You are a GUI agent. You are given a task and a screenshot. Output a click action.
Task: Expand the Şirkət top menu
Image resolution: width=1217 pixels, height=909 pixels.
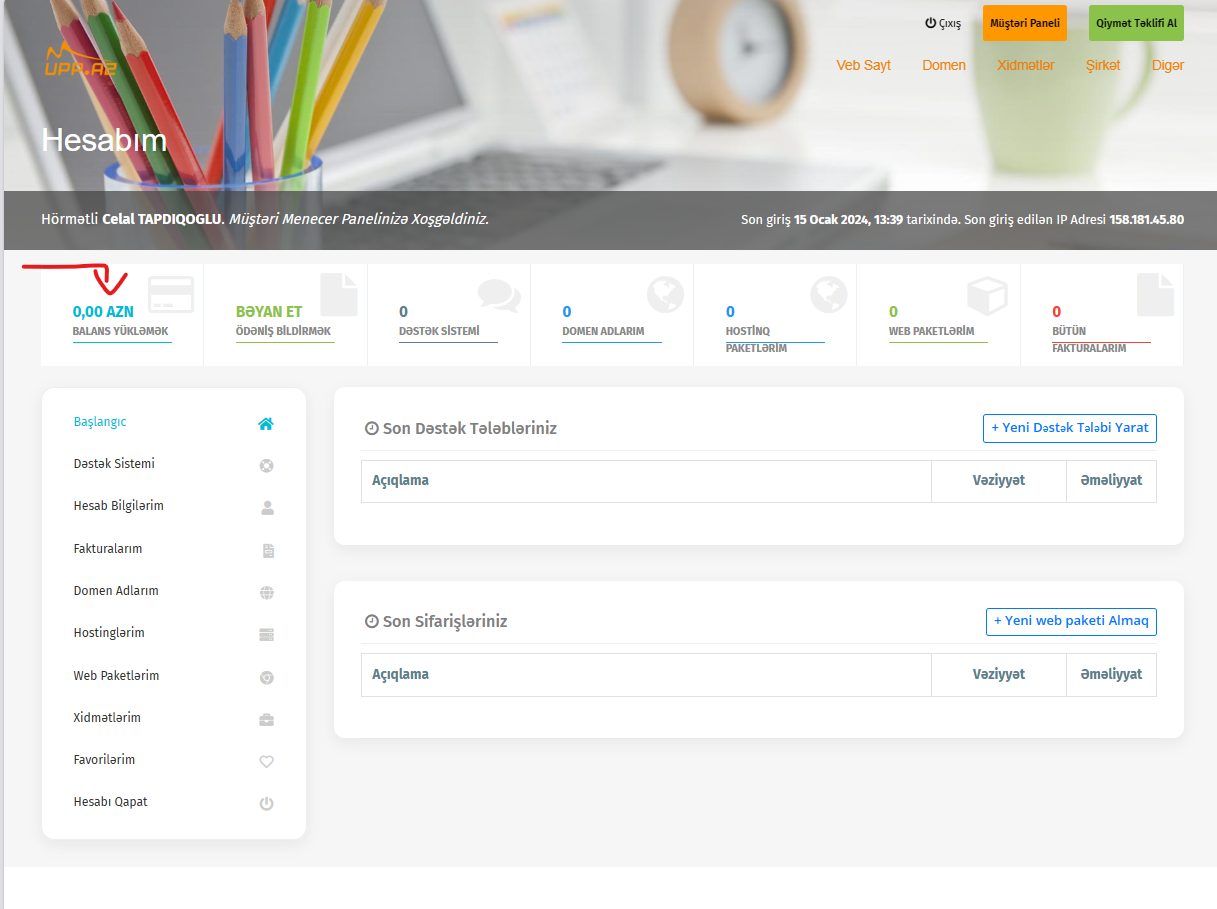coord(1103,65)
